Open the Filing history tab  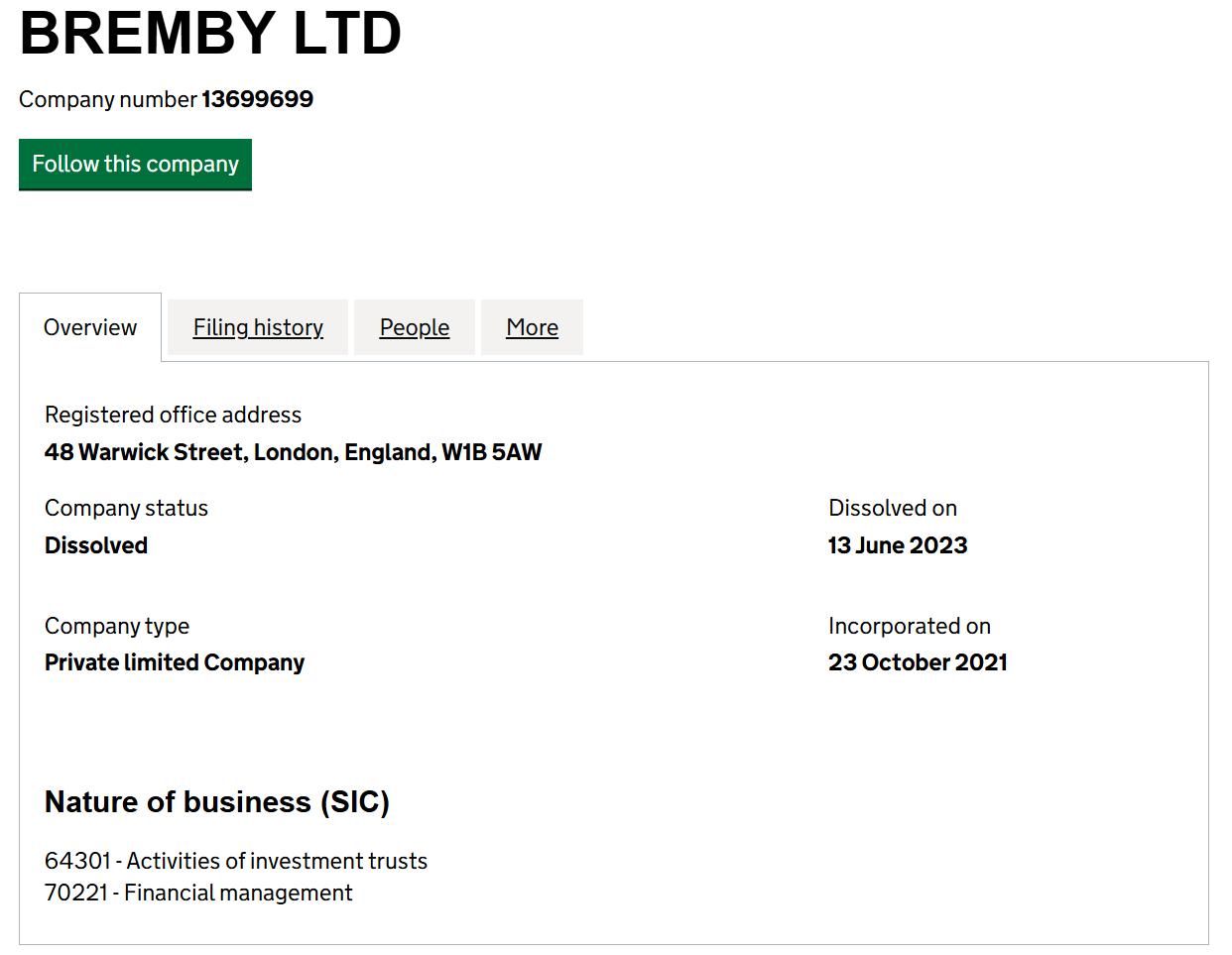258,327
